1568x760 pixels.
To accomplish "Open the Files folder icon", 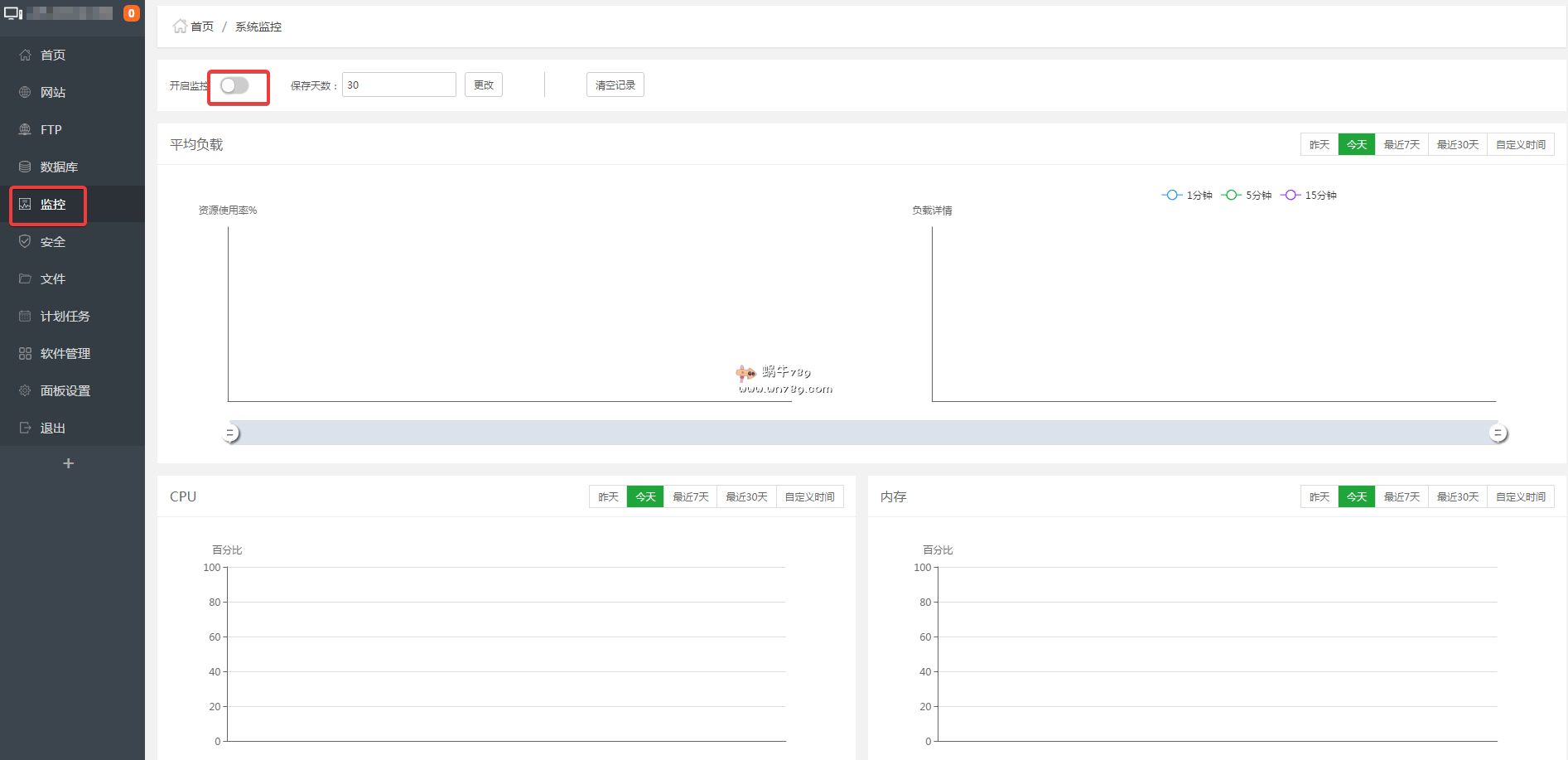I will click(x=25, y=279).
